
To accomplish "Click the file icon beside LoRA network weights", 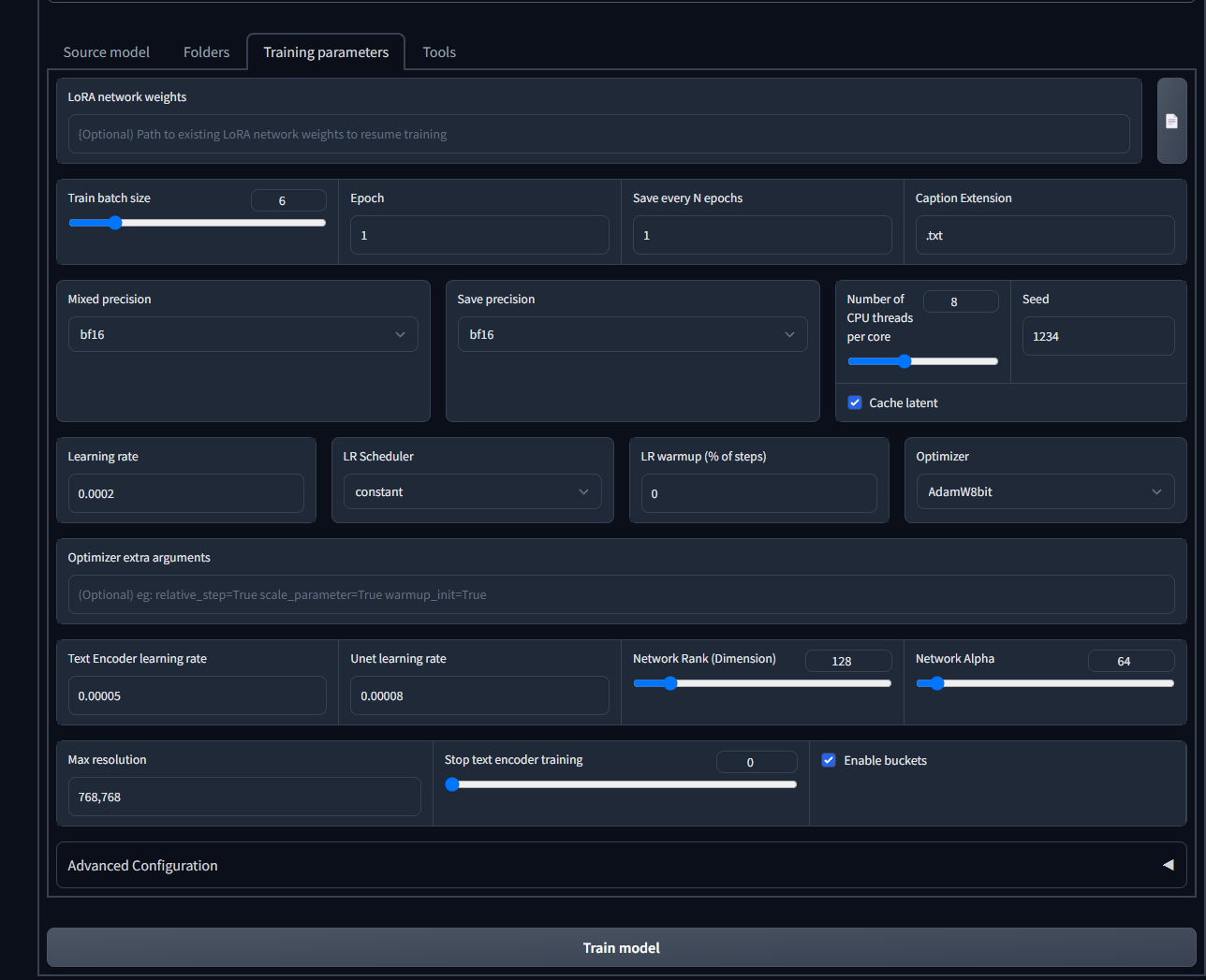I will [x=1171, y=122].
